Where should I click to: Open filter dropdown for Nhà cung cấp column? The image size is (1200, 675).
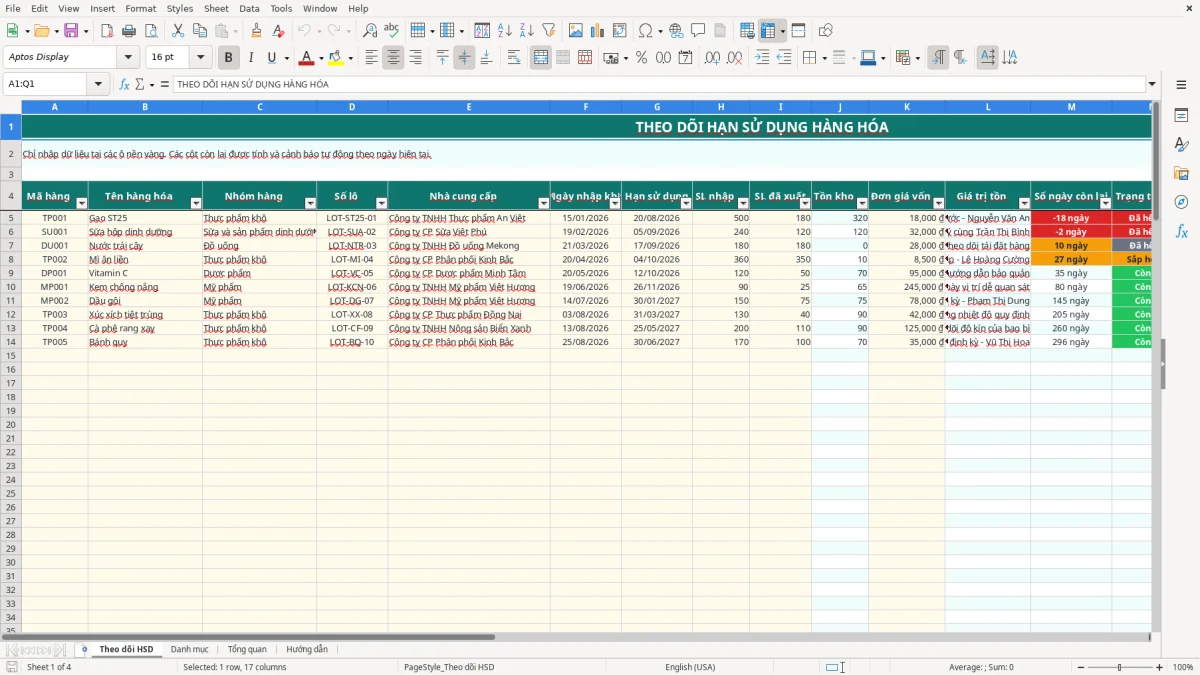point(544,203)
